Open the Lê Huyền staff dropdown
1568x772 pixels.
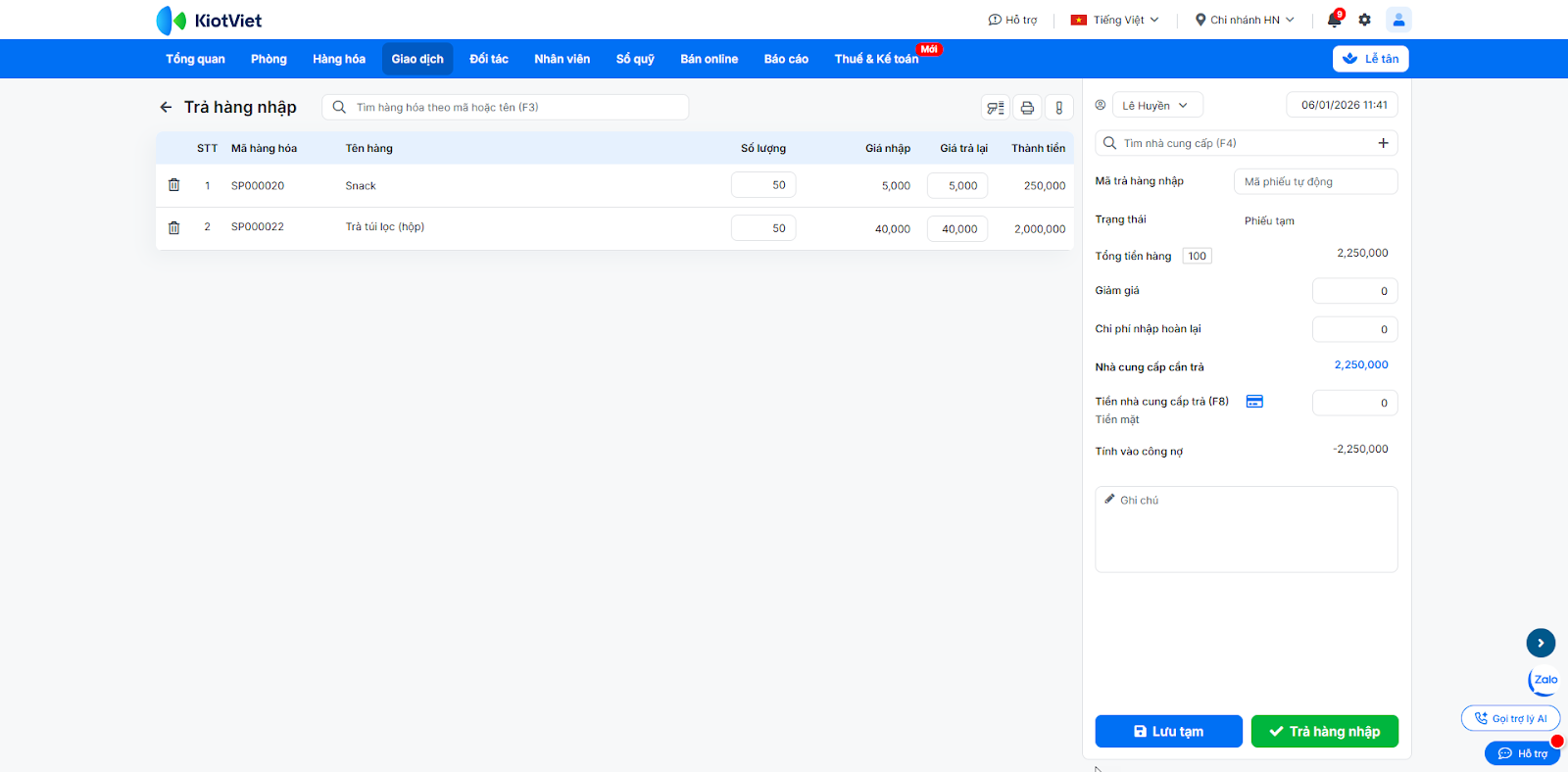point(1157,105)
